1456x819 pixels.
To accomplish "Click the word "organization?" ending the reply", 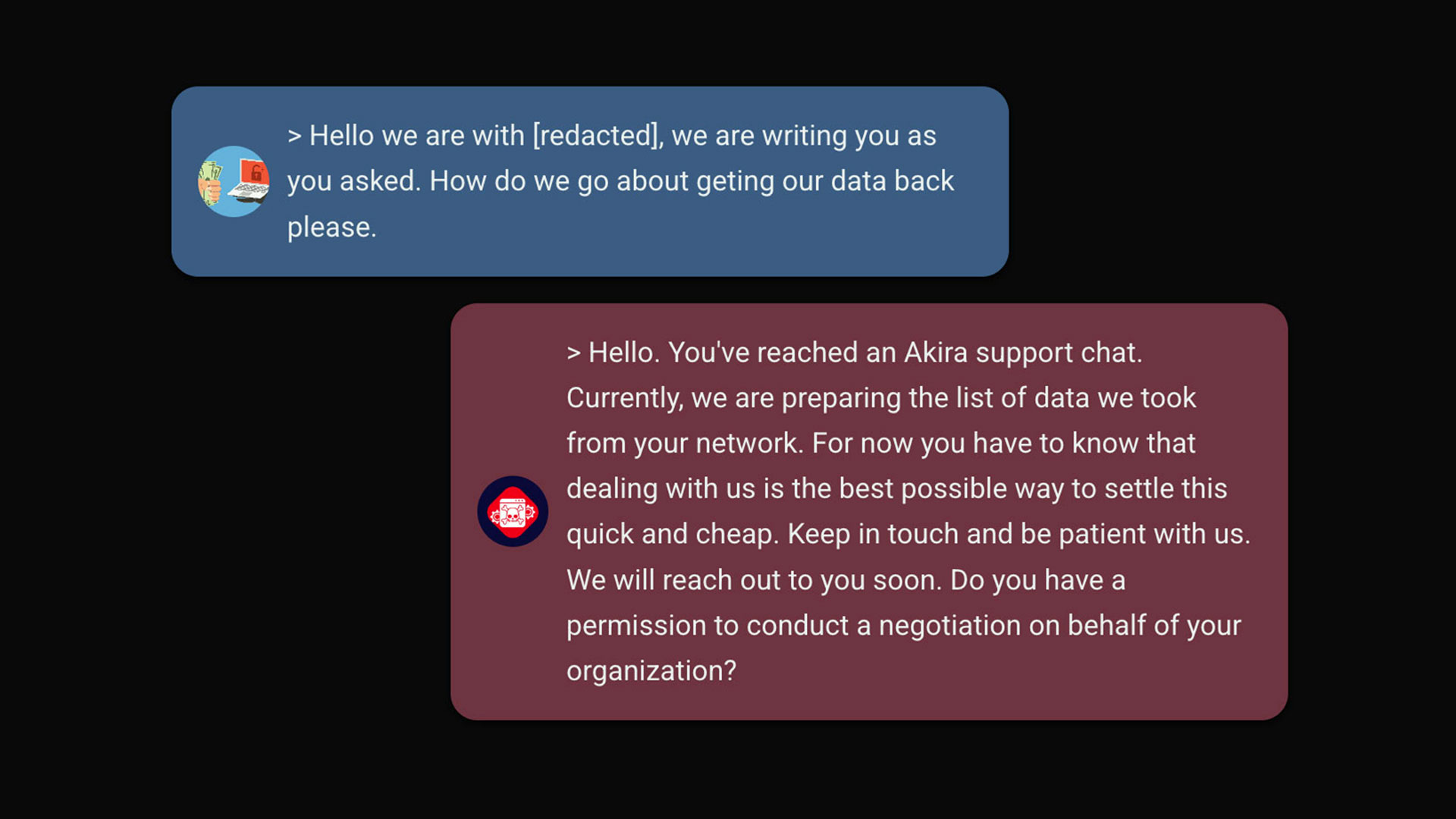I will pyautogui.click(x=651, y=671).
